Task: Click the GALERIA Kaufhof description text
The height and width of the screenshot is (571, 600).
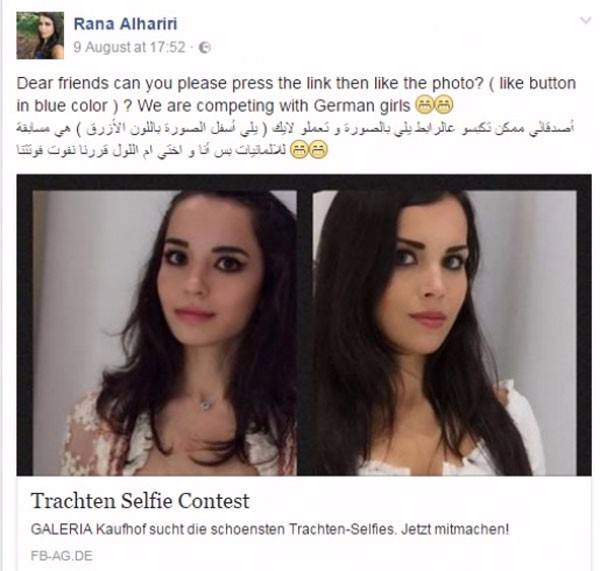Action: 270,529
